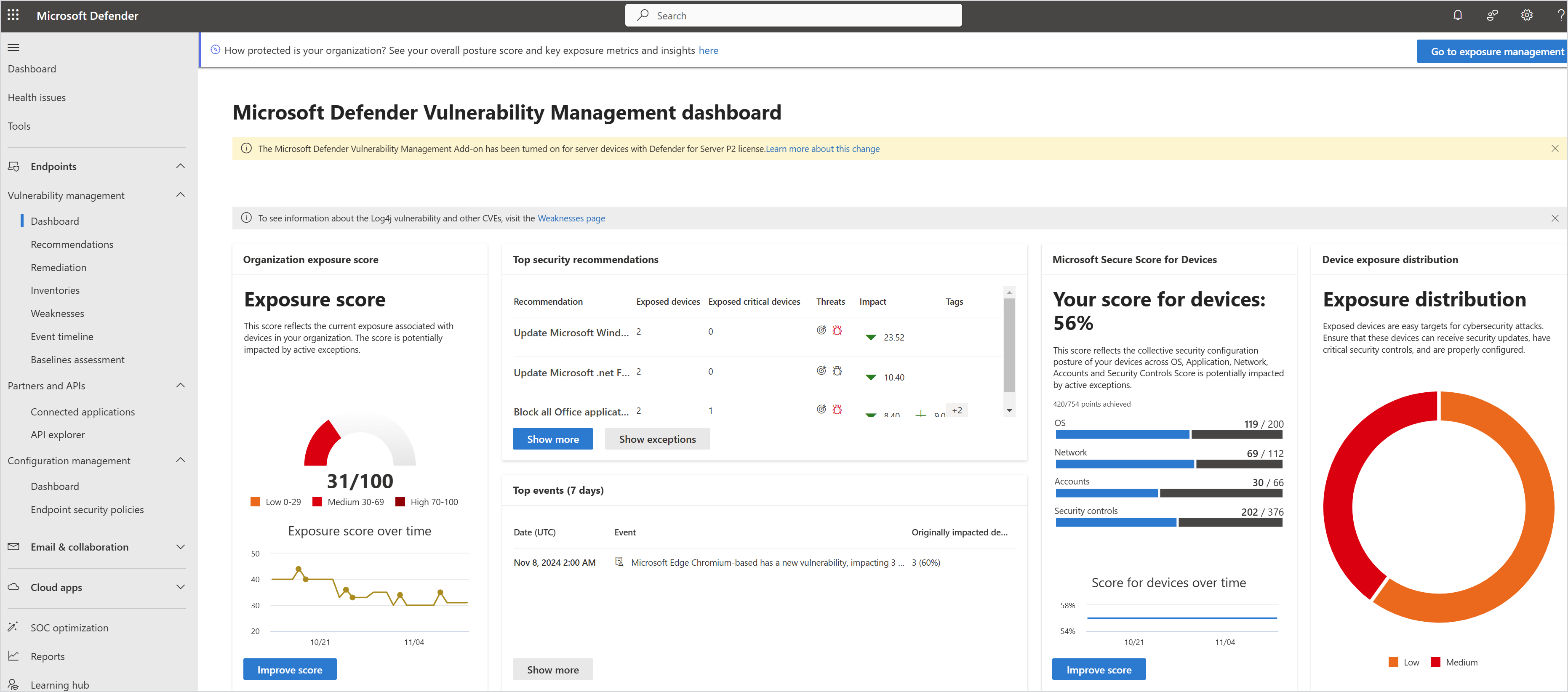
Task: Collapse navigation with hamburger menu icon
Action: click(x=13, y=48)
